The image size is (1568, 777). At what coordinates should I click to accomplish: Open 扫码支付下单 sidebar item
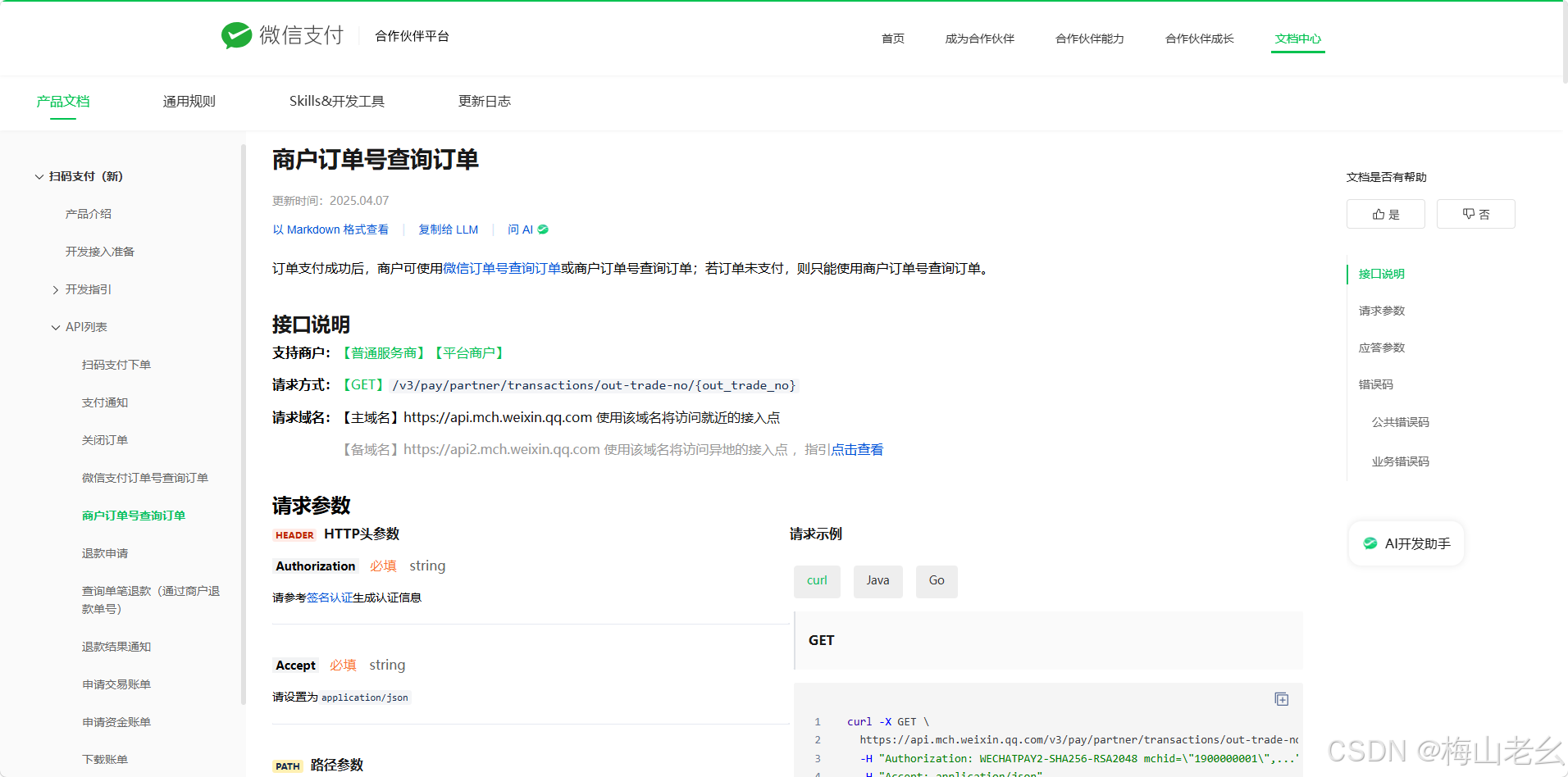[116, 365]
